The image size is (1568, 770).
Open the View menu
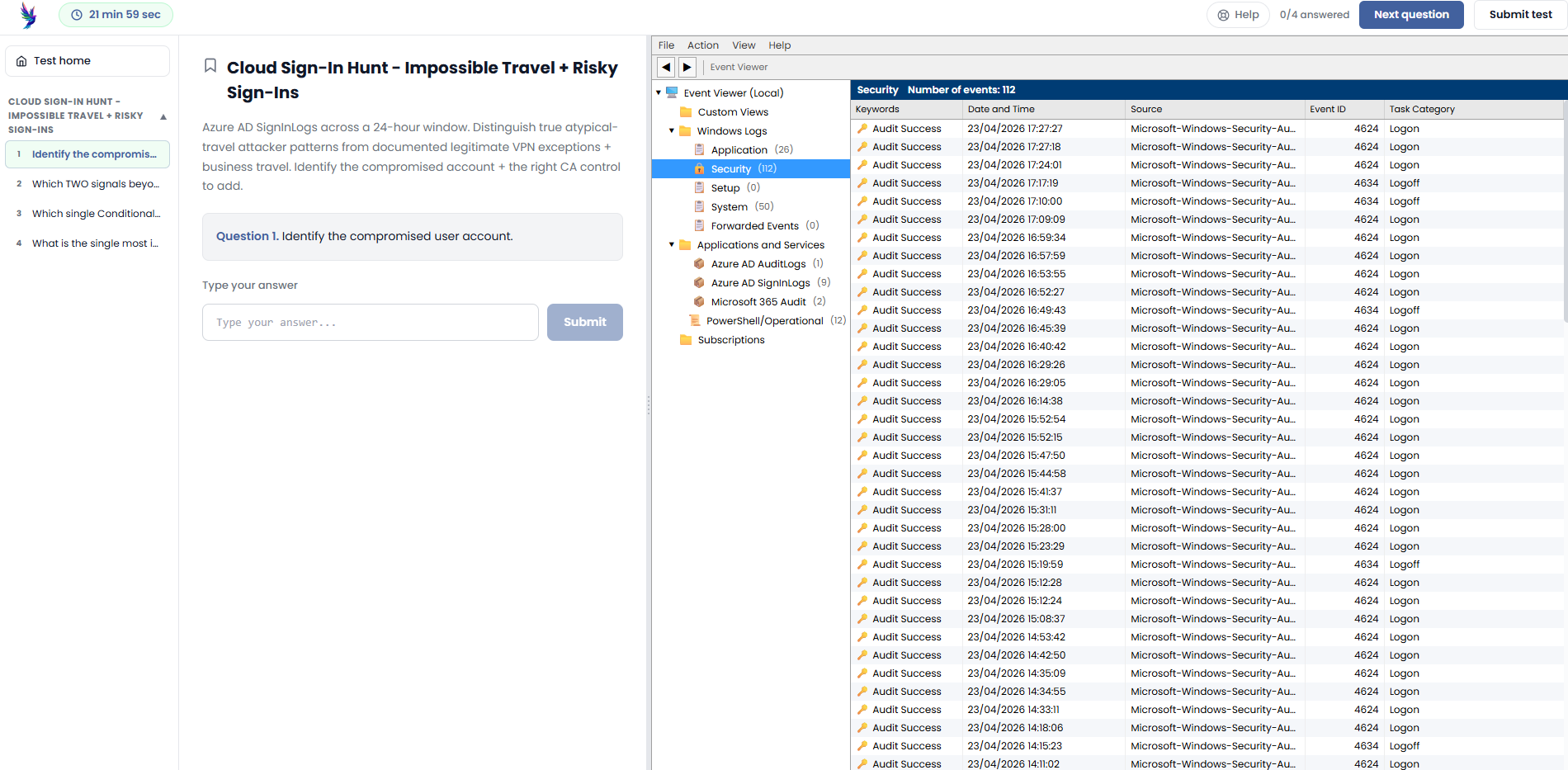744,45
